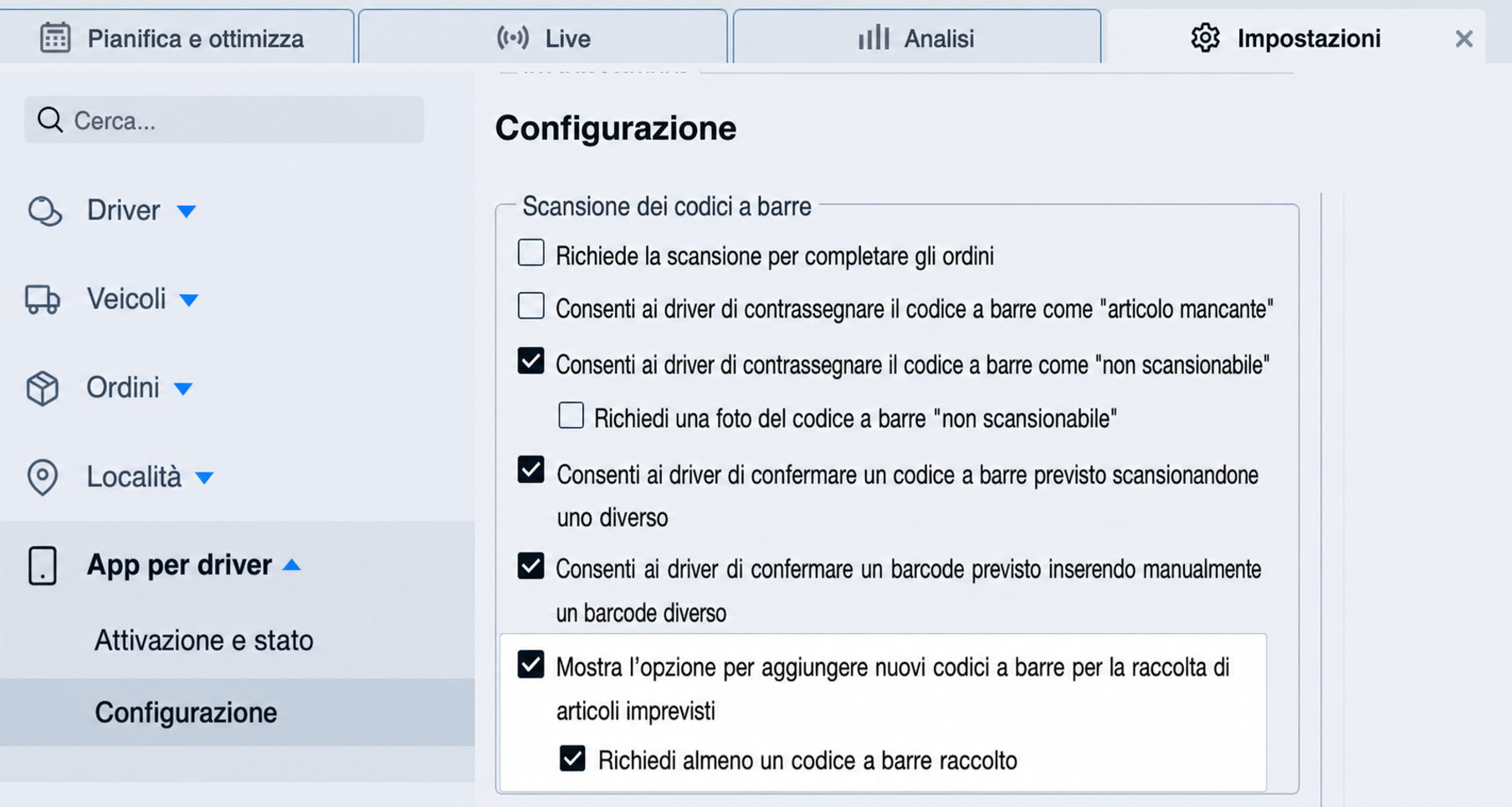Click the Live broadcast signal icon
Viewport: 1512px width, 807px height.
(513, 38)
